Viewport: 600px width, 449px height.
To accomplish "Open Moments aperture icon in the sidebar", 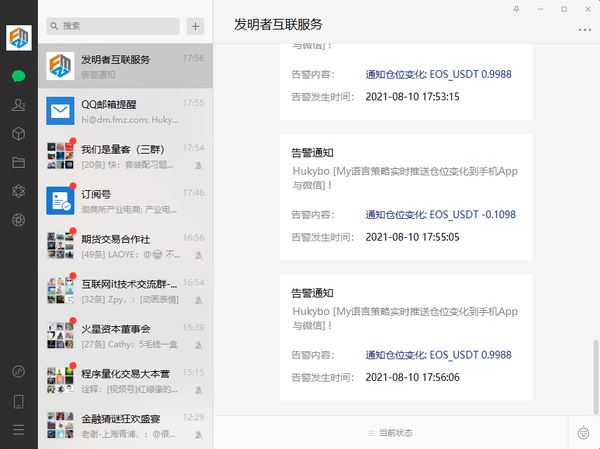I will coord(18,219).
